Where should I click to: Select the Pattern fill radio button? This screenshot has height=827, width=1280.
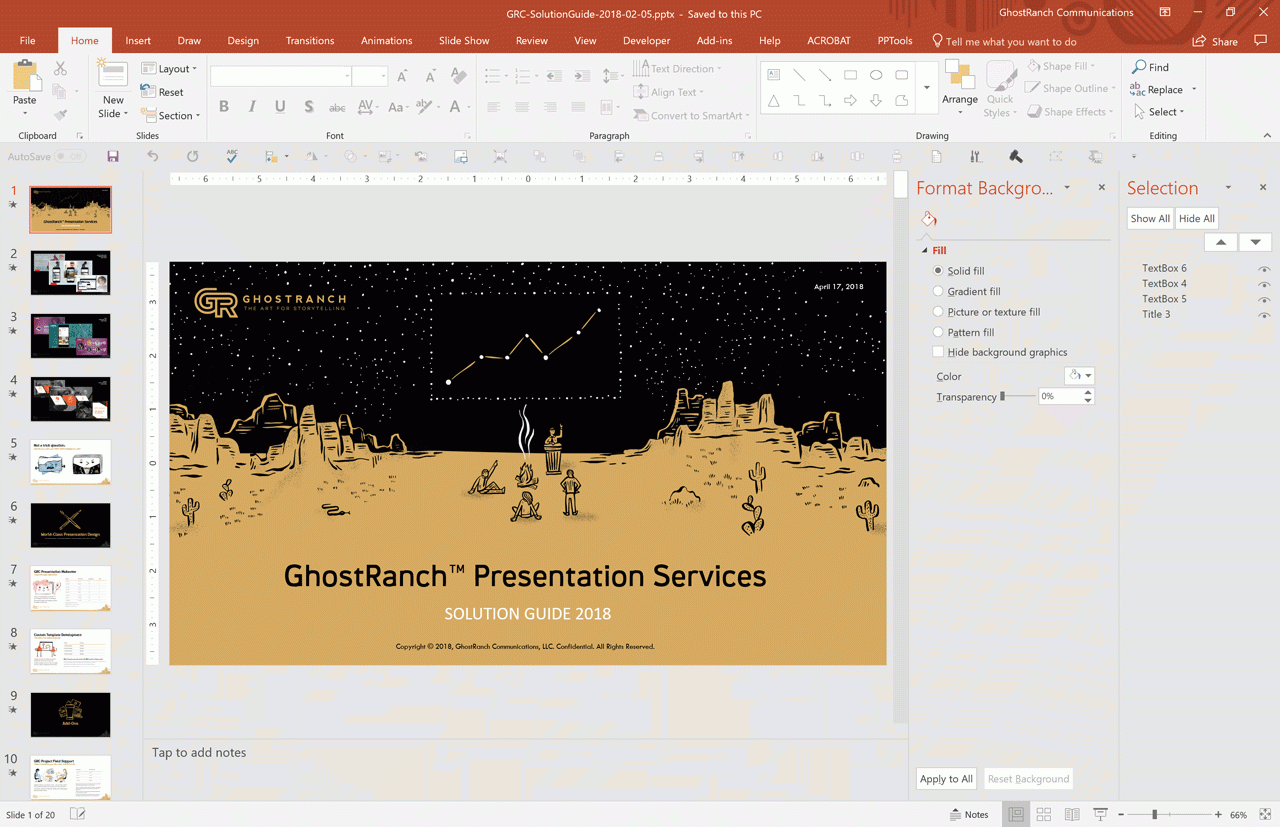[938, 332]
